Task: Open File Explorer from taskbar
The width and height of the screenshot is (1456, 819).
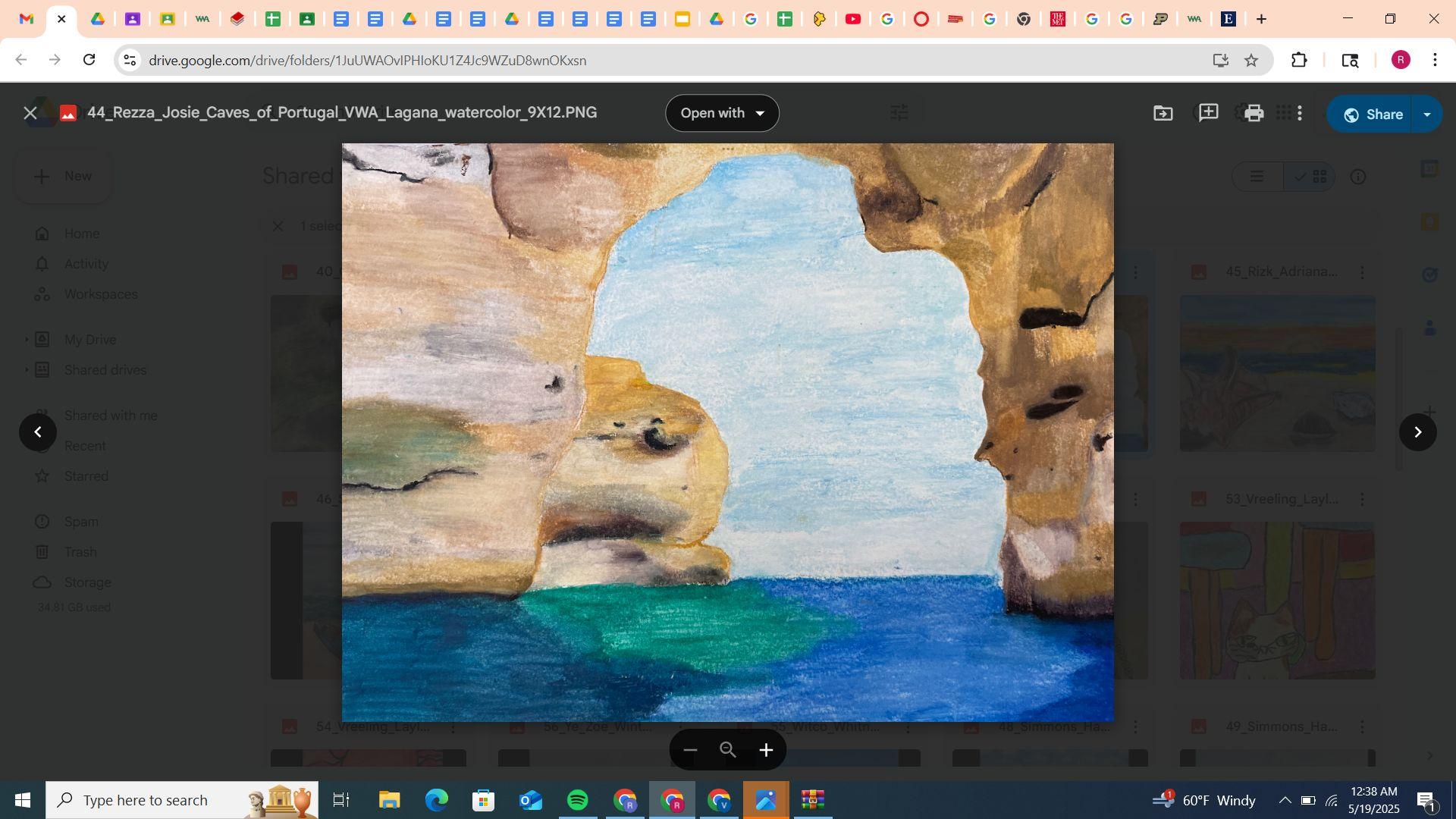Action: pyautogui.click(x=389, y=800)
